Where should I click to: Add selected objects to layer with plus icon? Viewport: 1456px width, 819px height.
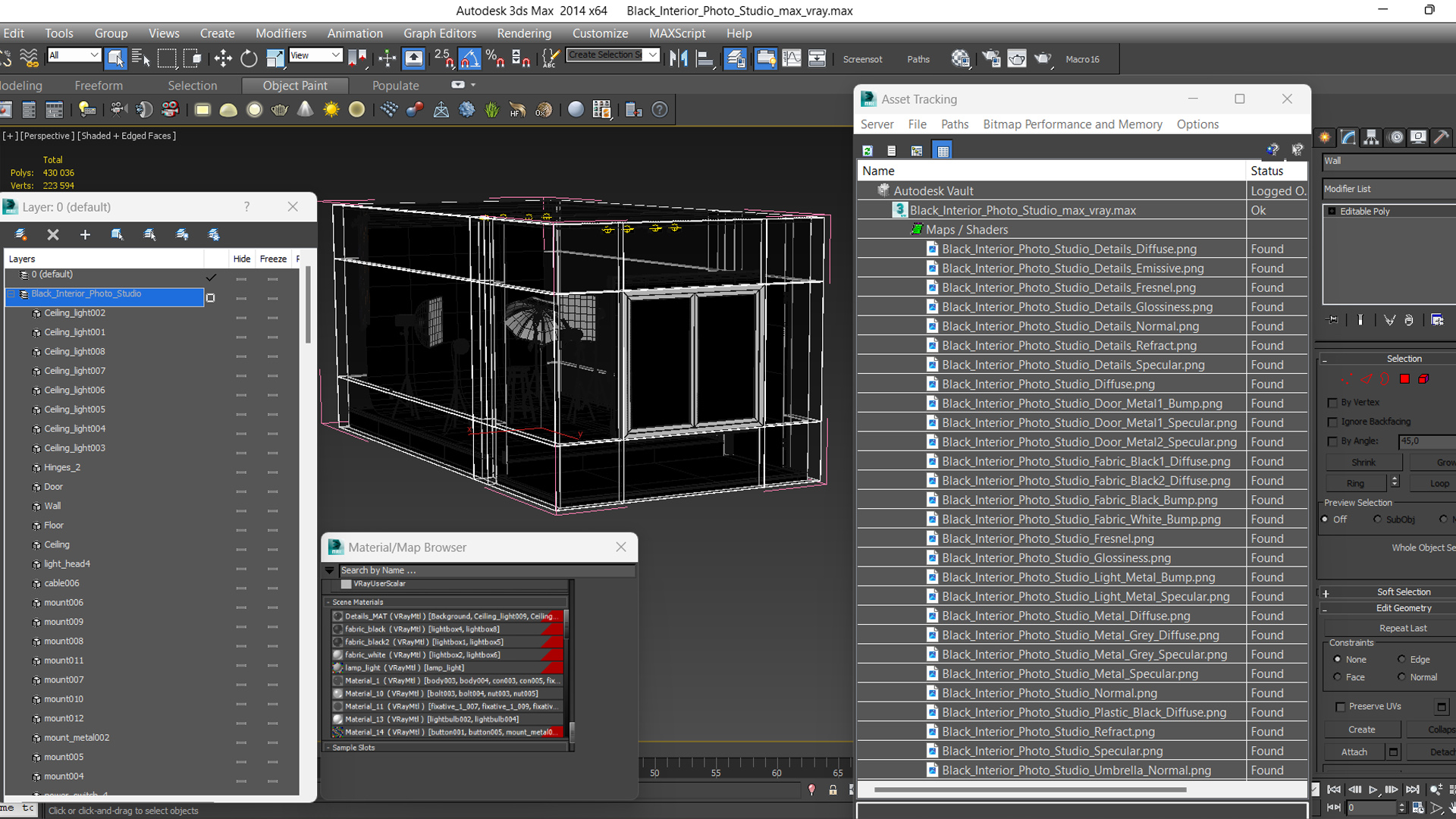(85, 234)
